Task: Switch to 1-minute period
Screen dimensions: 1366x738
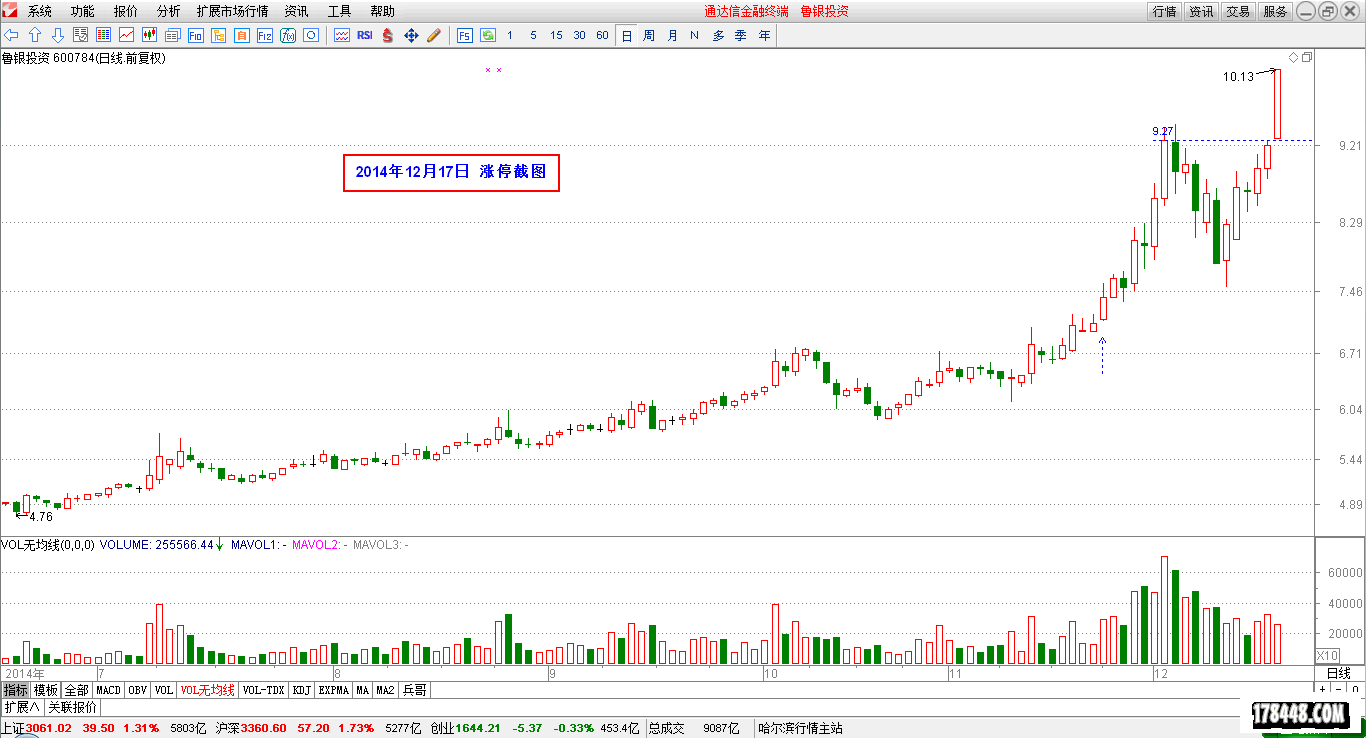Action: pos(510,35)
